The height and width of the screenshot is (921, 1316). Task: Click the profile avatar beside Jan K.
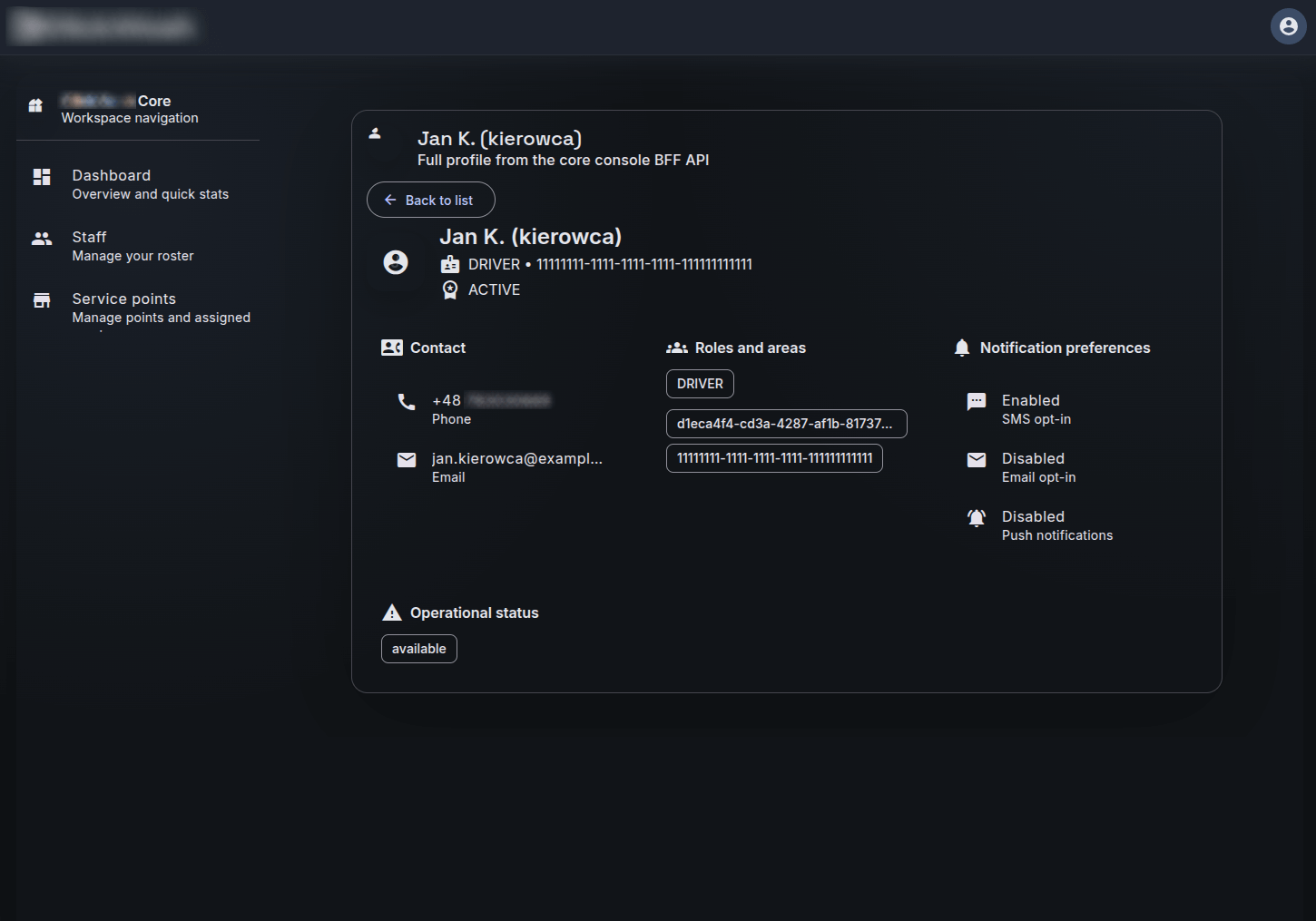[396, 262]
